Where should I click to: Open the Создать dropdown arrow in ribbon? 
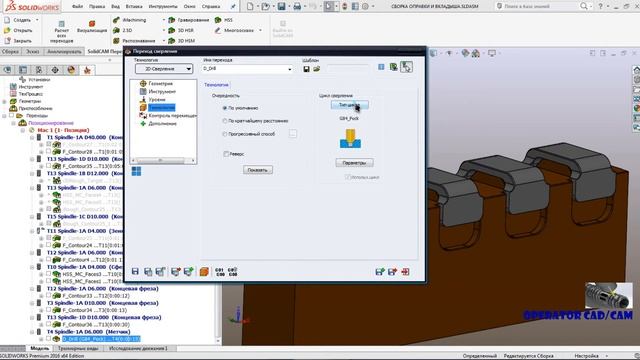click(37, 20)
